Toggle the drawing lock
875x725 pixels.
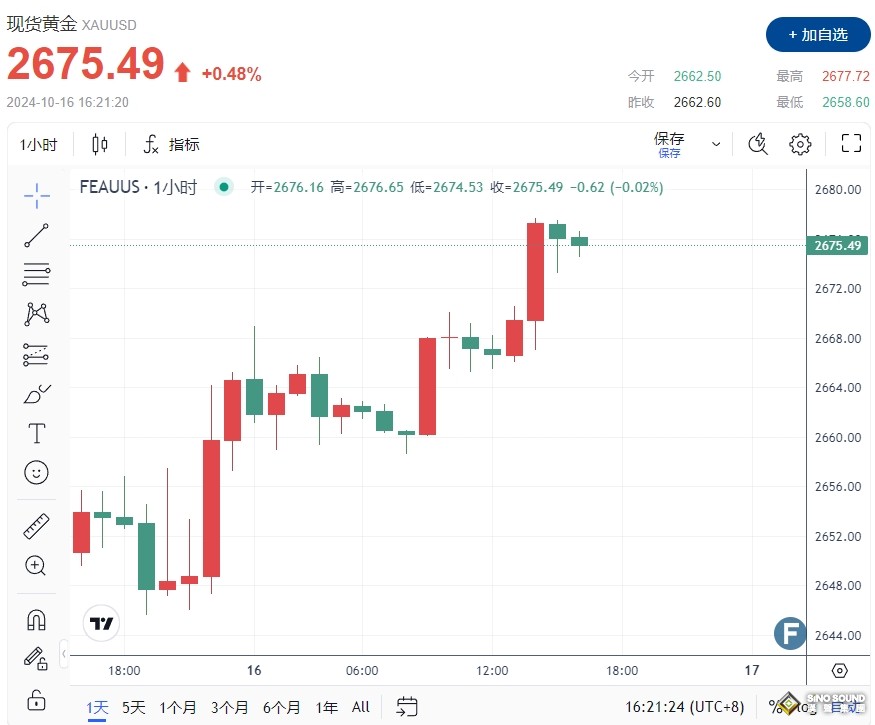pyautogui.click(x=36, y=698)
